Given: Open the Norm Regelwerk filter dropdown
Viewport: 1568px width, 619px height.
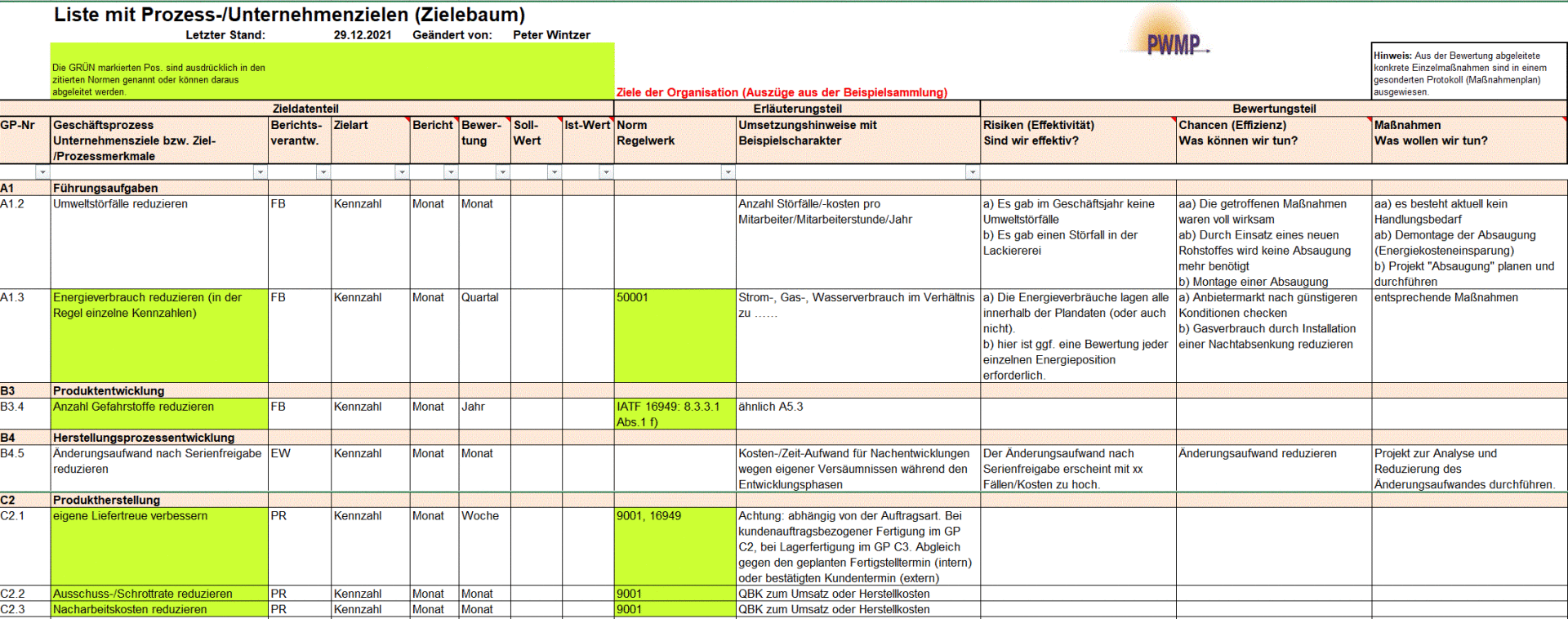Looking at the screenshot, I should click(x=728, y=172).
